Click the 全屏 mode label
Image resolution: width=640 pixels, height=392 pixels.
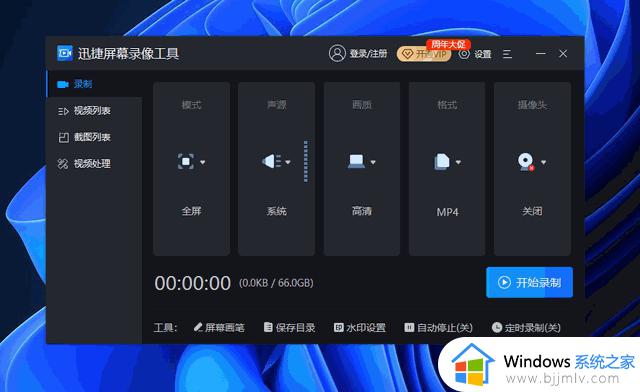point(191,211)
